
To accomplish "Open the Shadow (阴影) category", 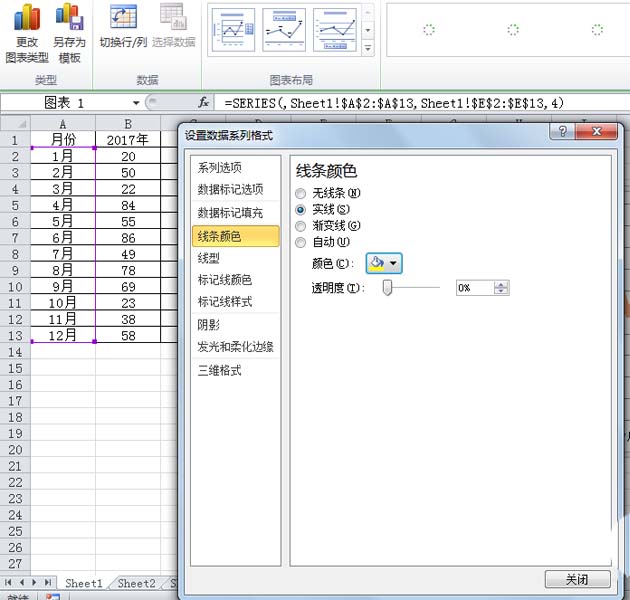I will click(209, 325).
